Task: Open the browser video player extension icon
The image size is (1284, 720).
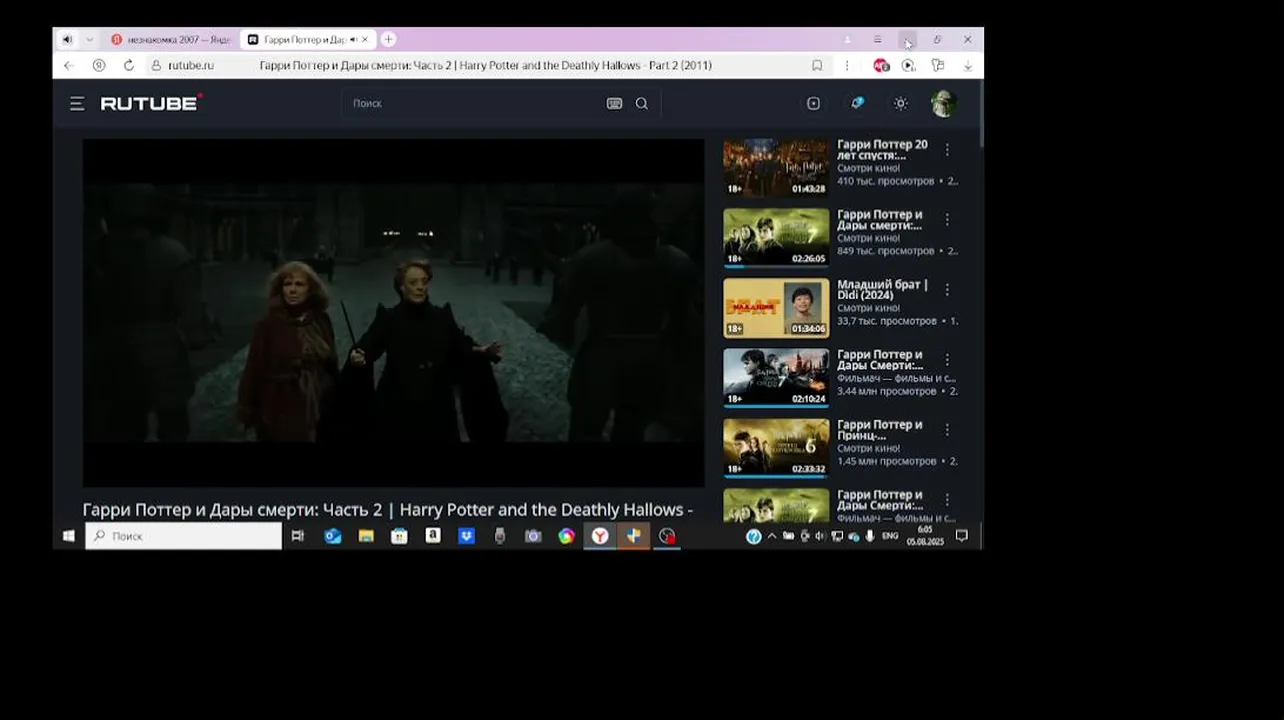Action: click(x=908, y=65)
